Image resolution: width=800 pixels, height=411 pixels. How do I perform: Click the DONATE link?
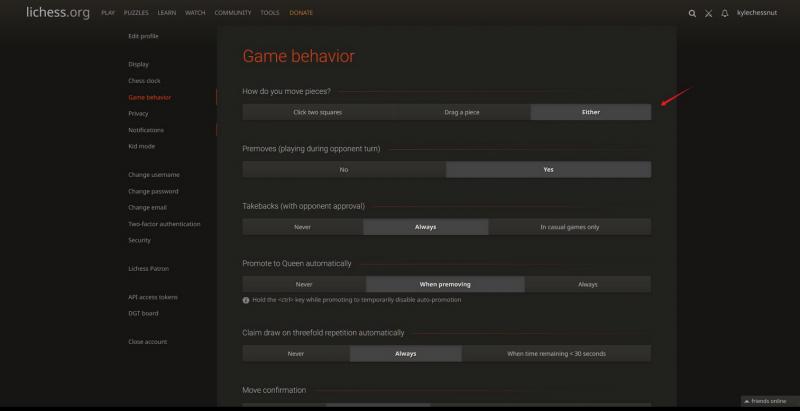[x=300, y=13]
